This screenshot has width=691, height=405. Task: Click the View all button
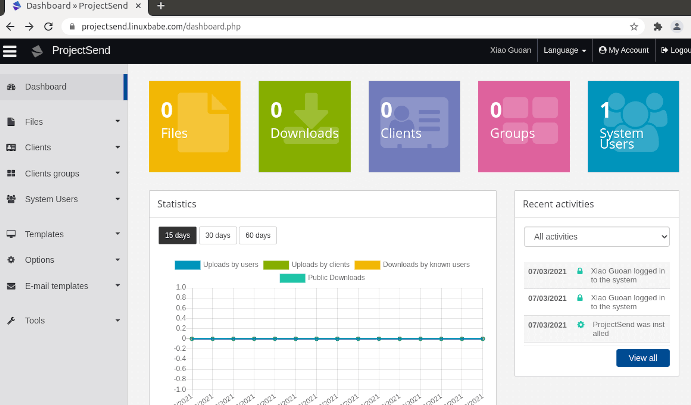[642, 357]
